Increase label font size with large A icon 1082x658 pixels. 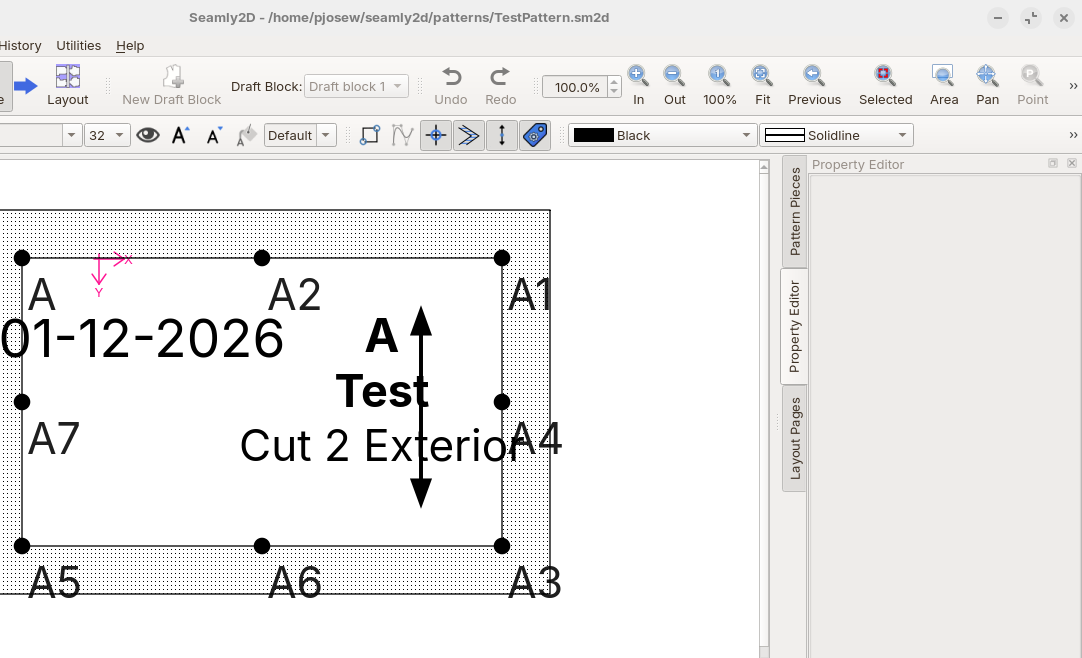tap(180, 135)
